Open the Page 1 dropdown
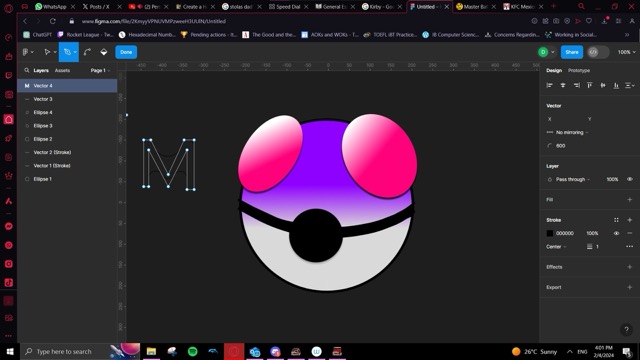This screenshot has width=640, height=360. [x=100, y=70]
